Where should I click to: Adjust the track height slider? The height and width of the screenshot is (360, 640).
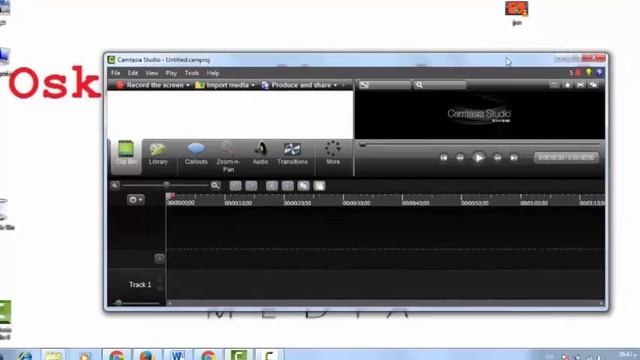(119, 303)
